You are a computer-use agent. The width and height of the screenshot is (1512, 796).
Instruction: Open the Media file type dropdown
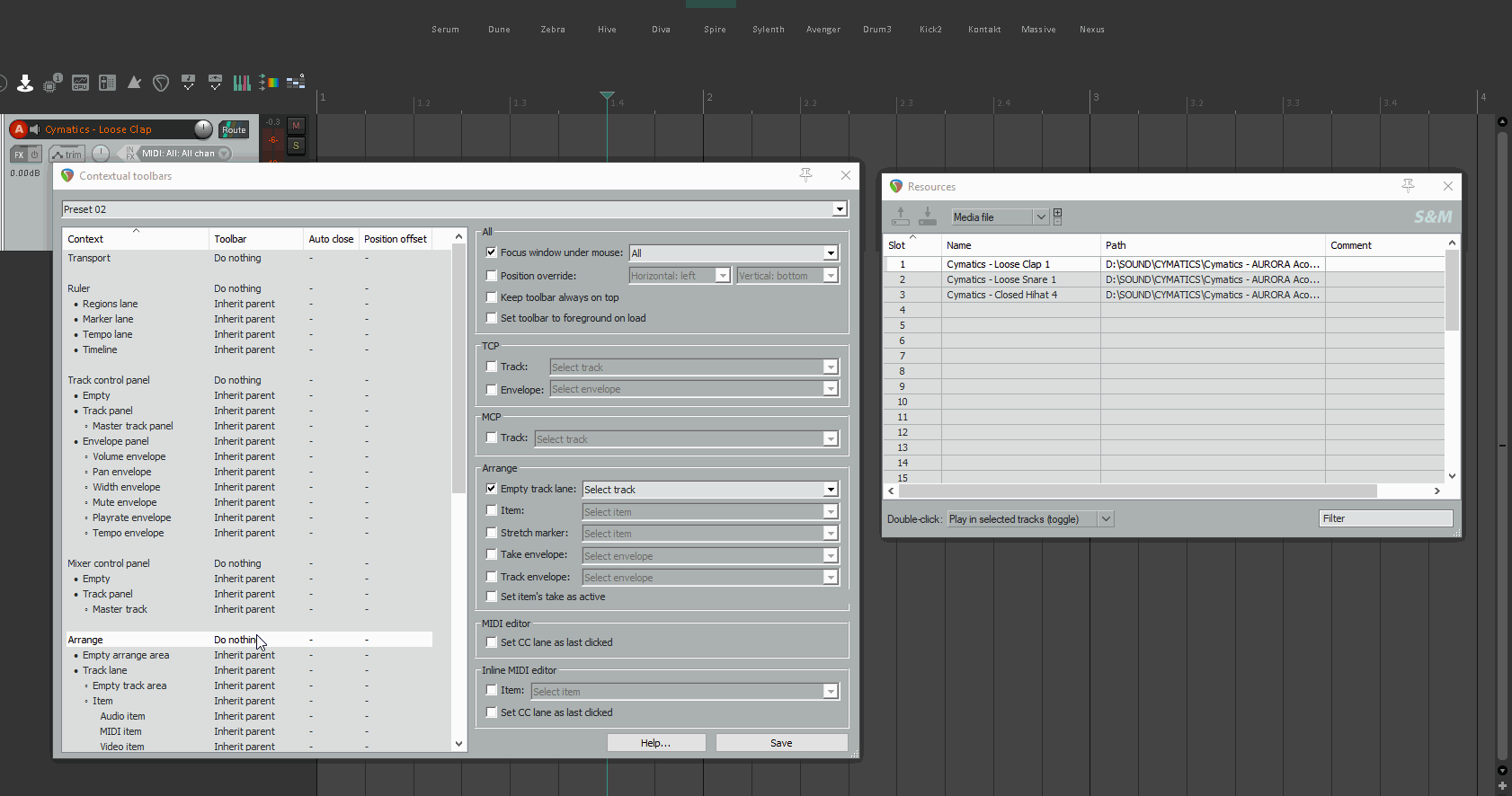(1040, 217)
